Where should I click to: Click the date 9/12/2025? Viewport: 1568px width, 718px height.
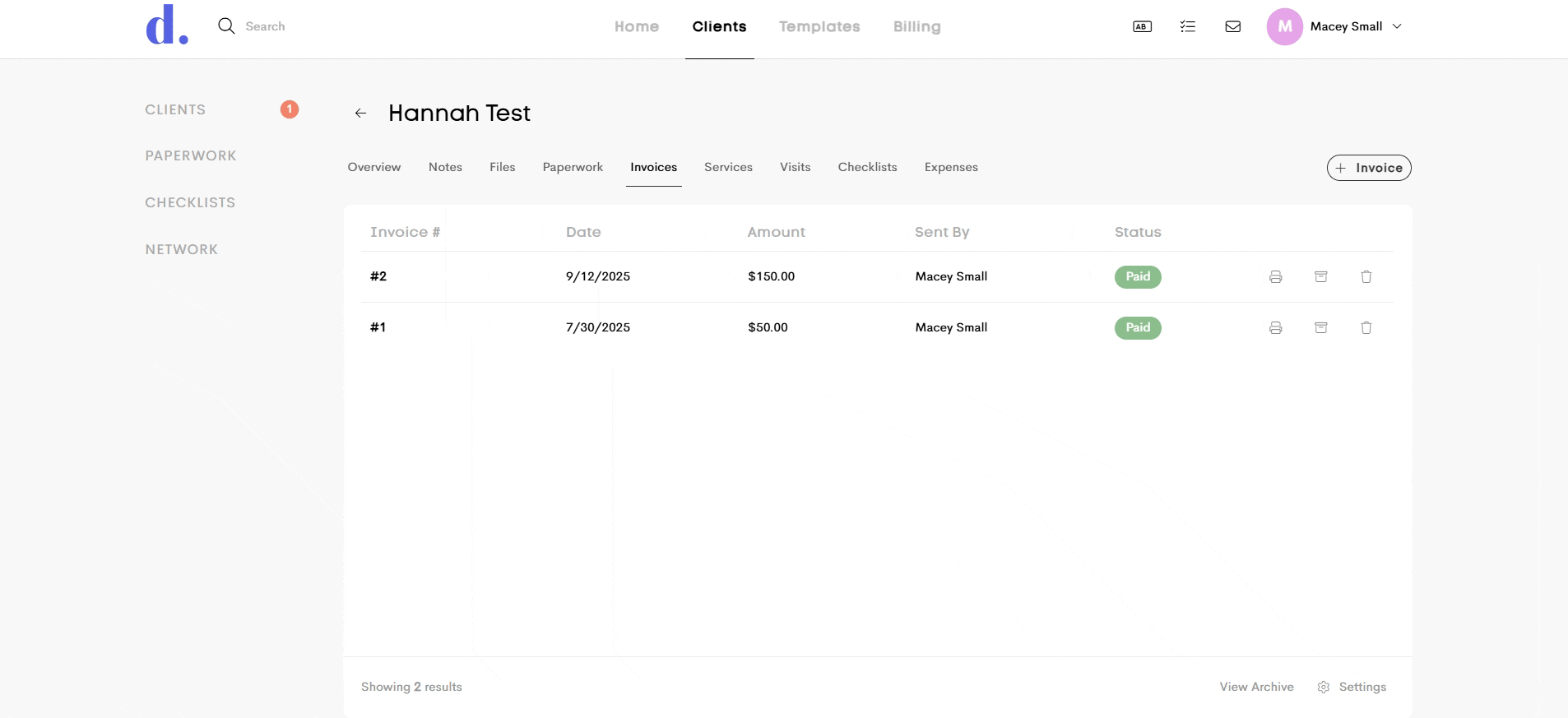click(x=598, y=276)
